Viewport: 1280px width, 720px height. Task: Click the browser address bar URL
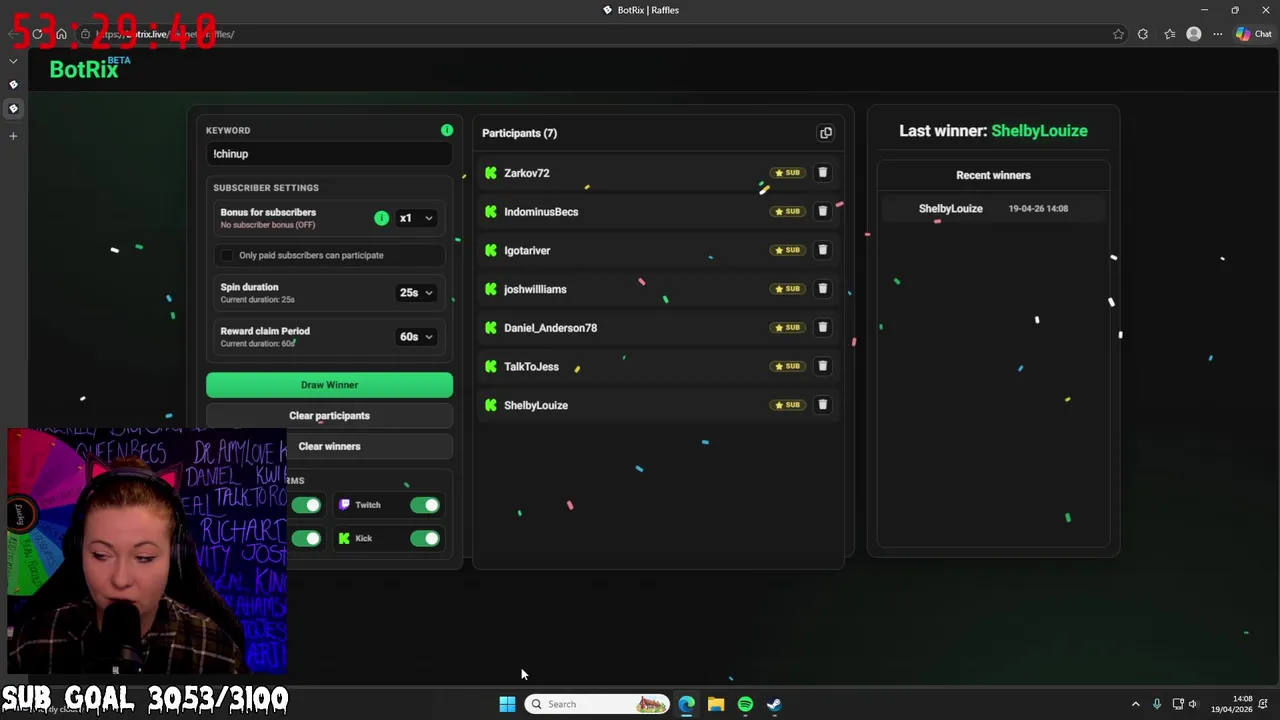165,34
